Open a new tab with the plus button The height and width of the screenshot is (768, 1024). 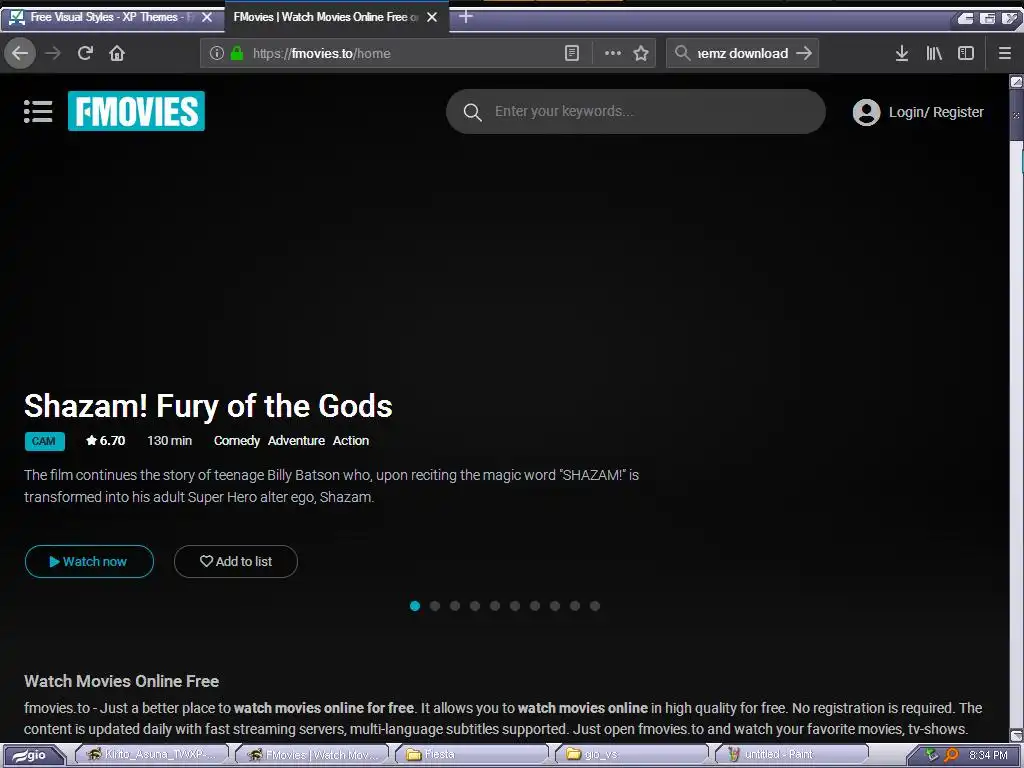pyautogui.click(x=466, y=16)
